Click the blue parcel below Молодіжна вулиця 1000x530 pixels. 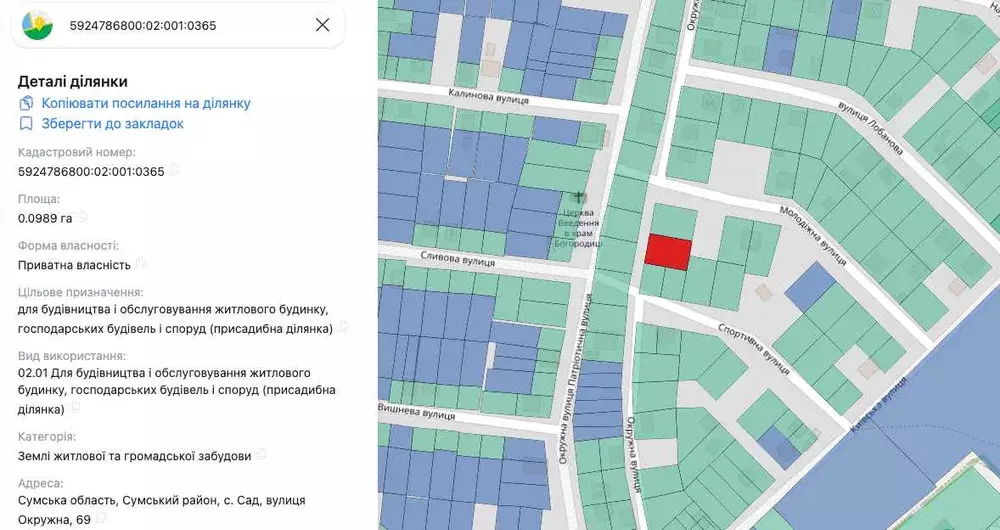[x=810, y=287]
